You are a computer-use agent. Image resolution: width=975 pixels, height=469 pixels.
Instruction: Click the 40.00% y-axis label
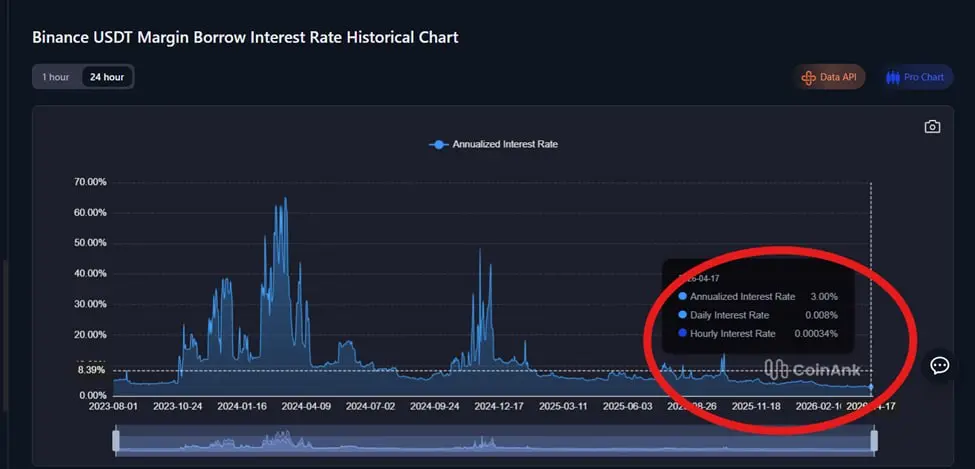pos(88,274)
